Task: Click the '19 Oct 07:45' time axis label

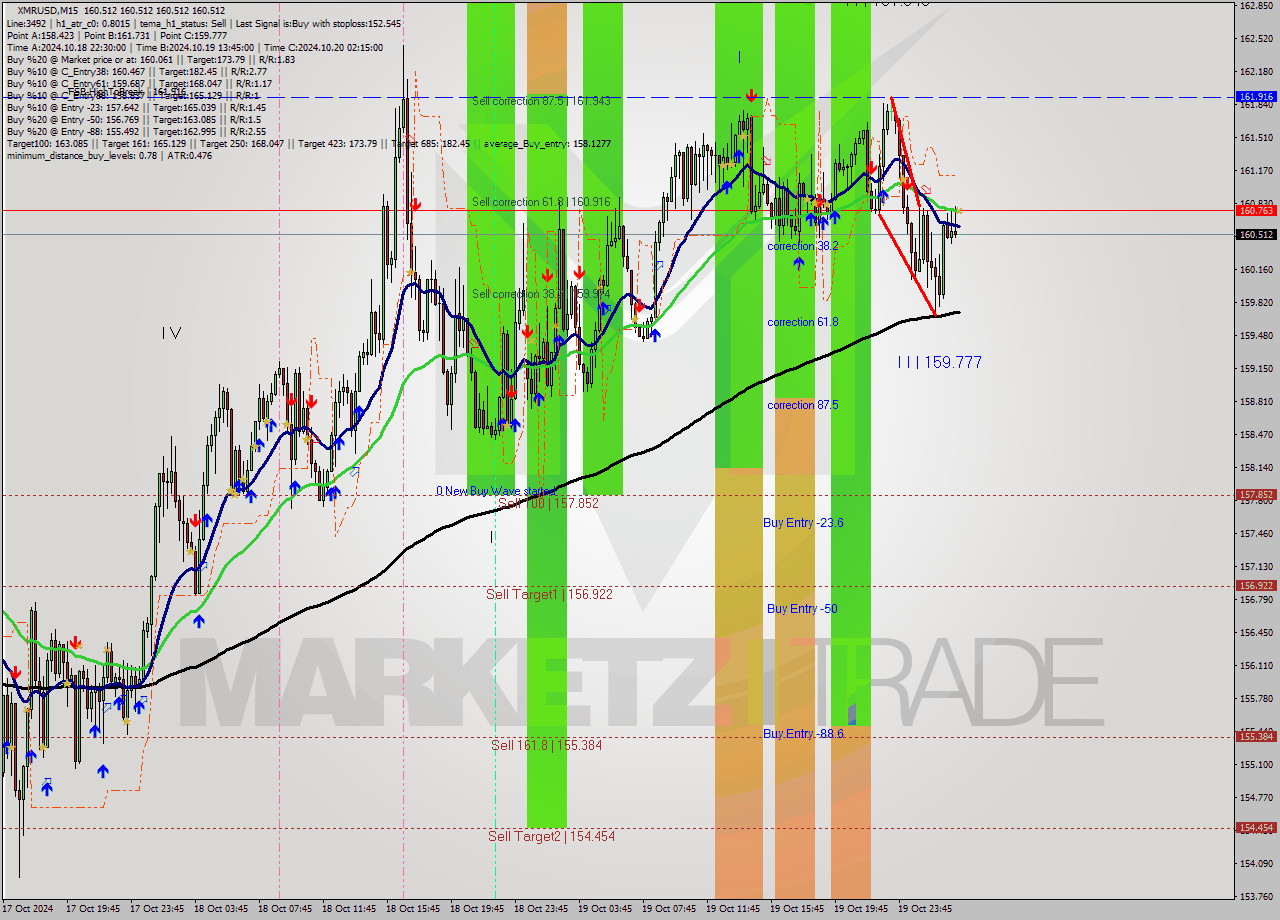Action: [x=669, y=909]
